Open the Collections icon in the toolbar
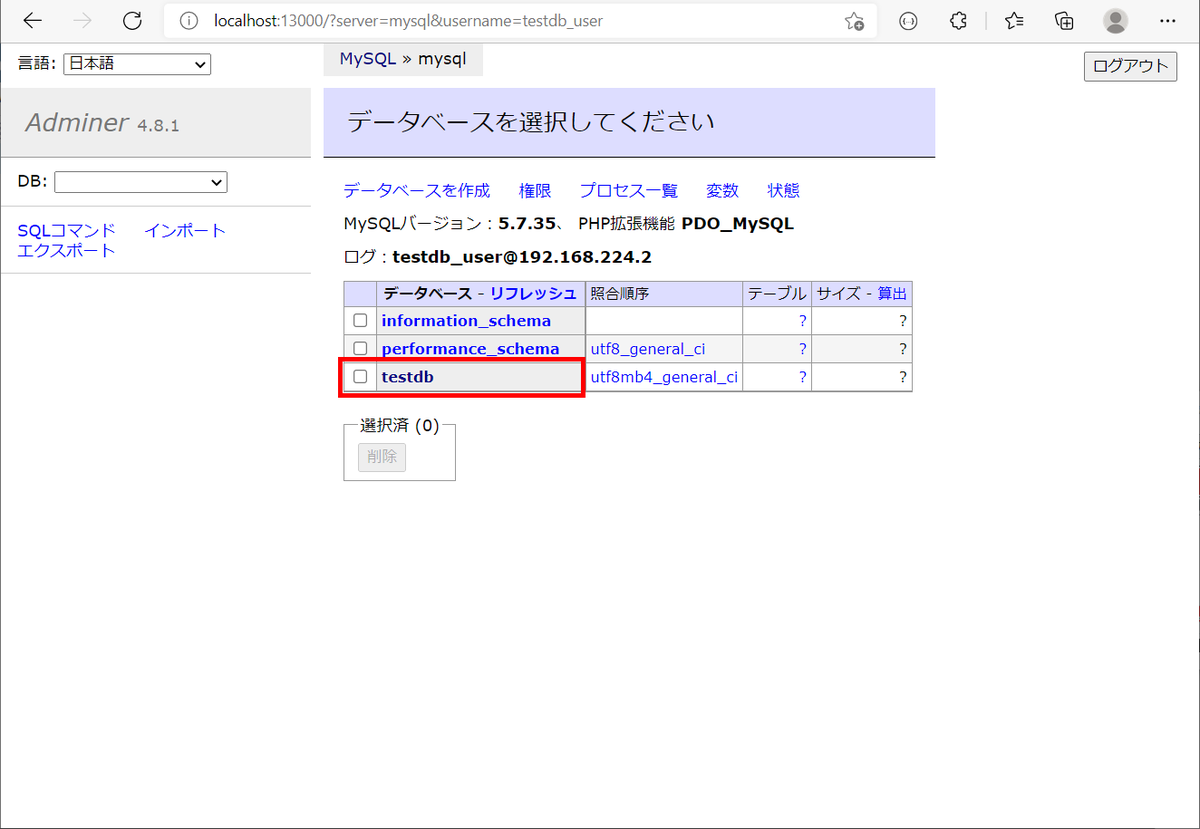 coord(1064,20)
